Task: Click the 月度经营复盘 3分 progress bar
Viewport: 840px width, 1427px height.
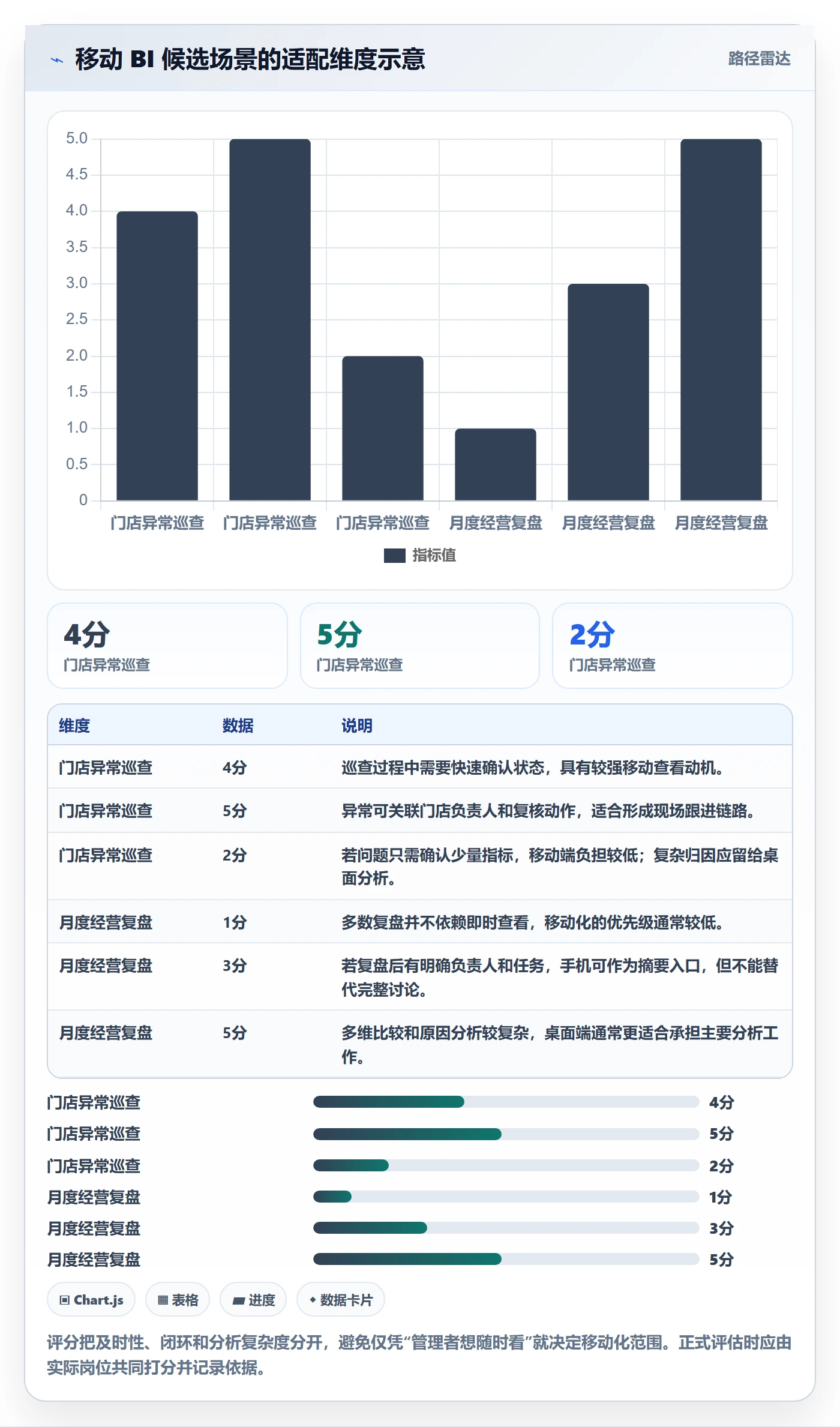Action: 506,1228
